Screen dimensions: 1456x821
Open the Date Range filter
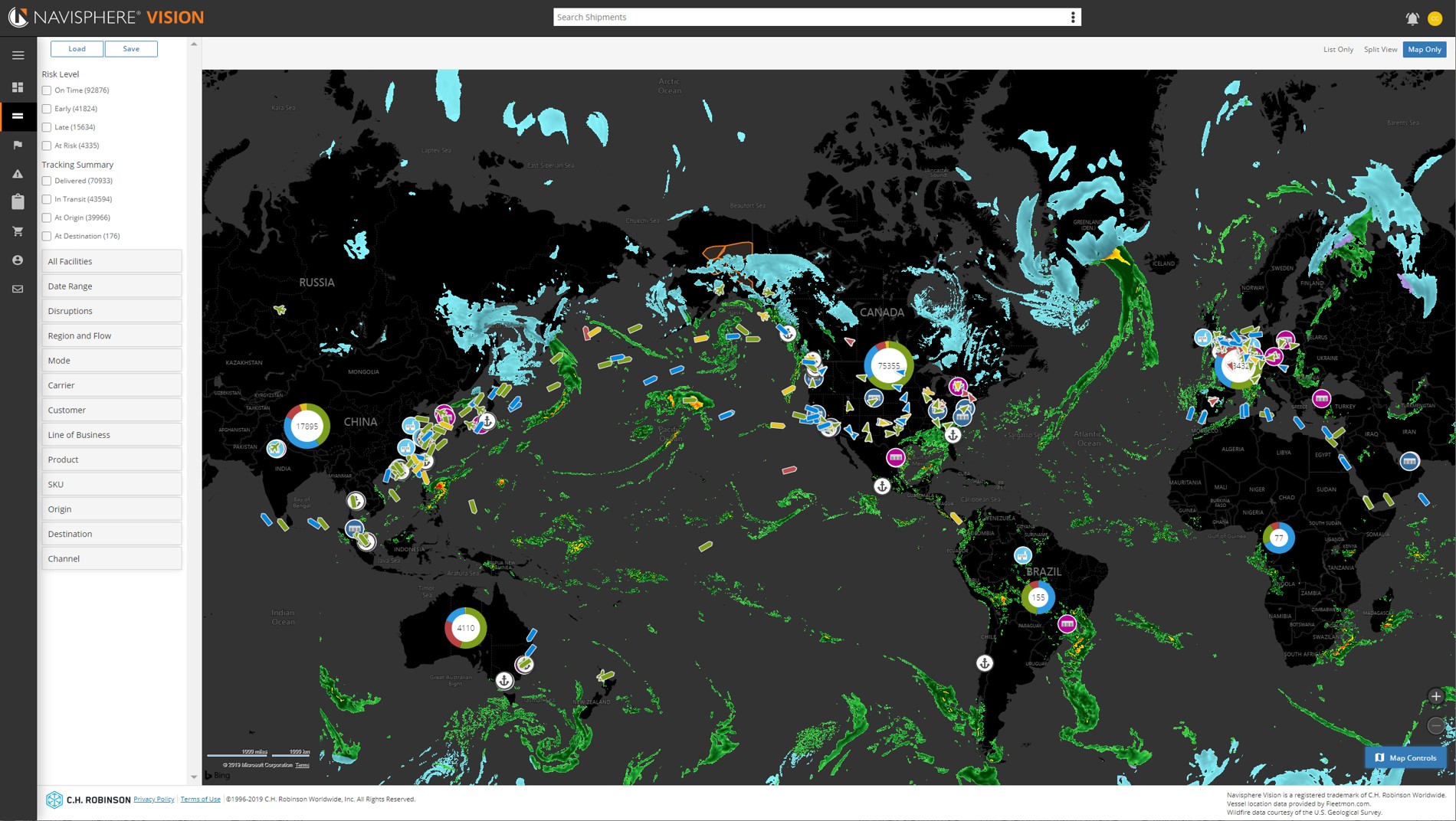(x=112, y=286)
